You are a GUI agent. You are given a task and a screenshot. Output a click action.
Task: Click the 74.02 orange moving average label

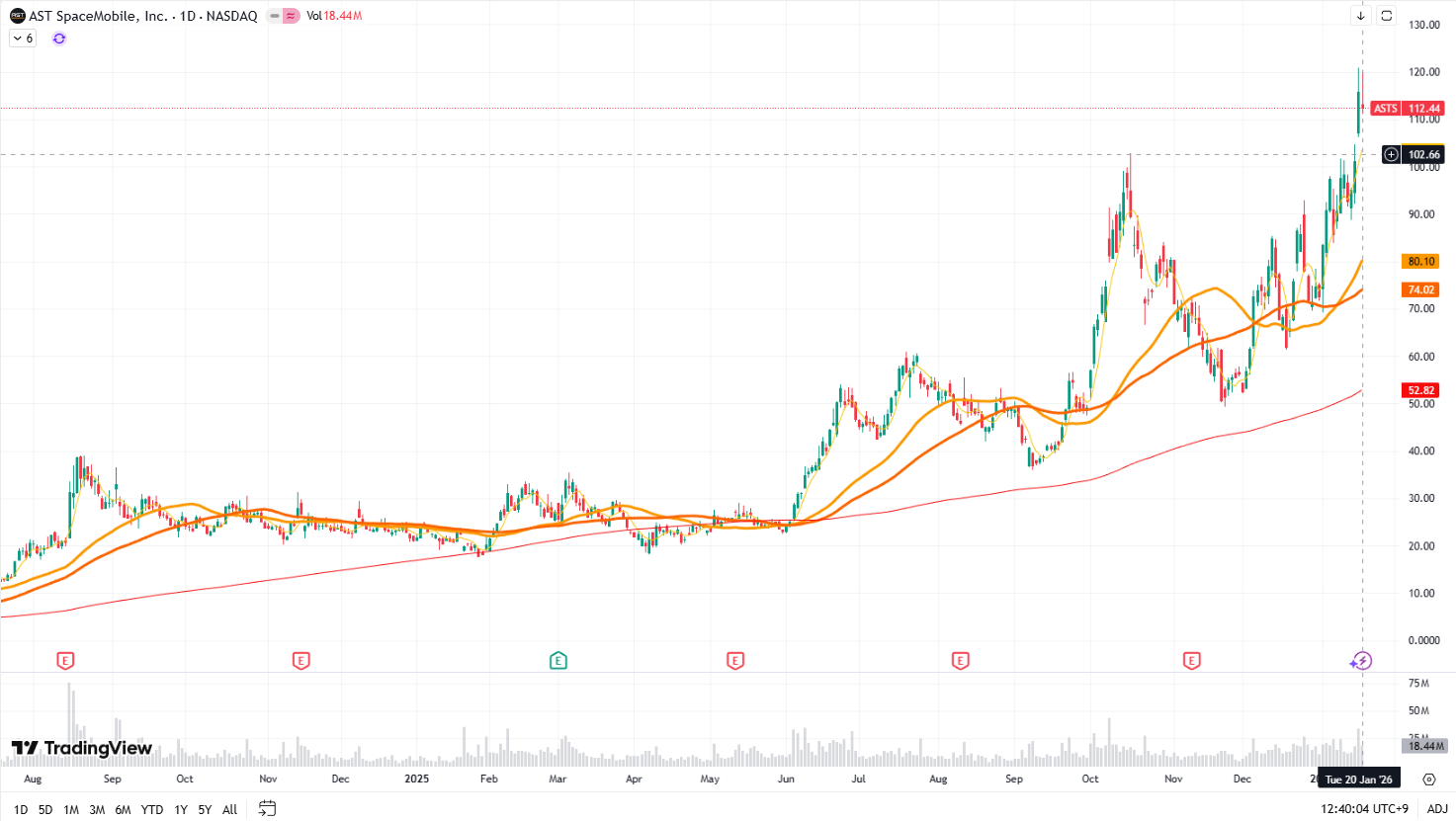(1421, 289)
